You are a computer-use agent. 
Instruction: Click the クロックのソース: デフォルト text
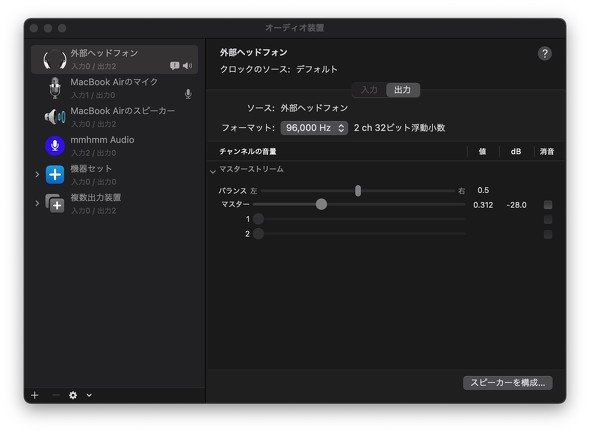click(279, 70)
